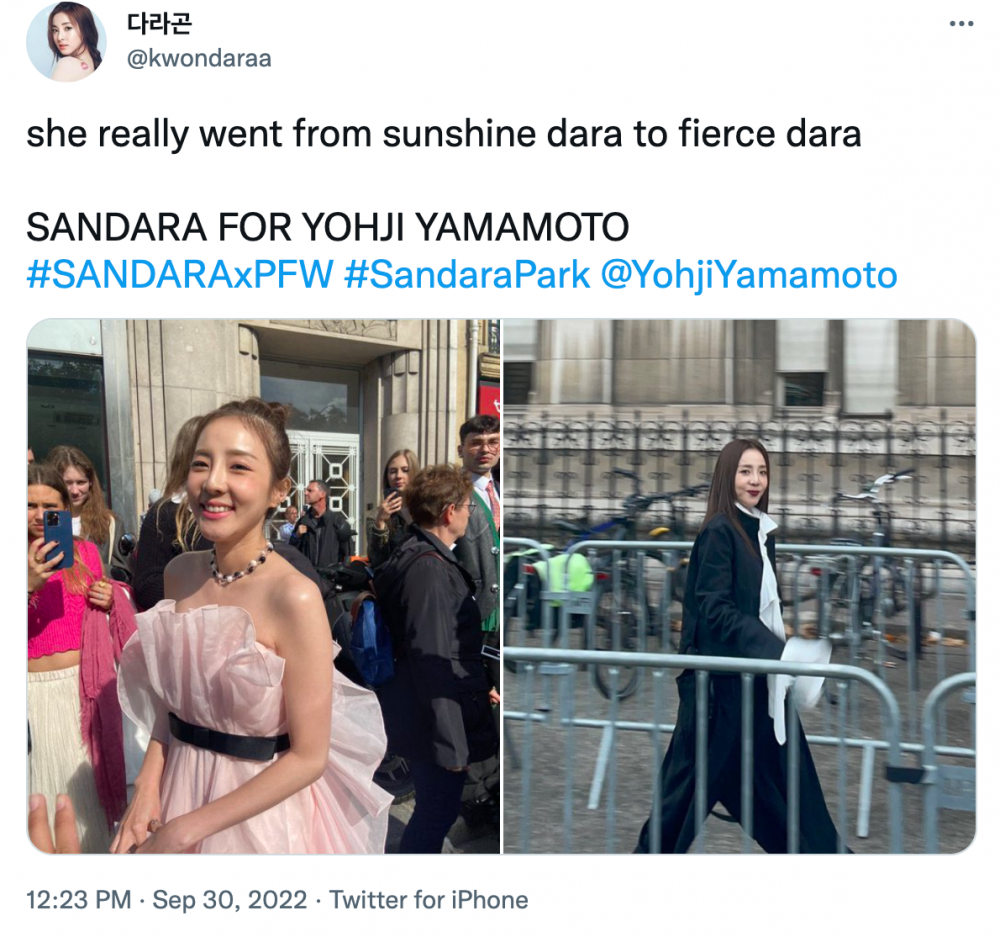The width and height of the screenshot is (1000, 937).
Task: Enlarge the right photo with black coat
Action: click(740, 586)
